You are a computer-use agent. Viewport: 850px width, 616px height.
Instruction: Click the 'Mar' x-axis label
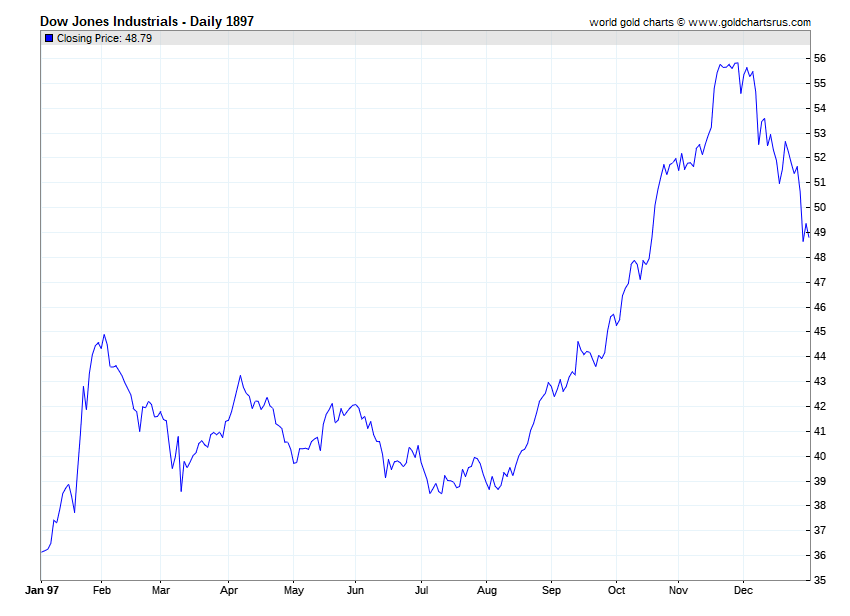[160, 590]
